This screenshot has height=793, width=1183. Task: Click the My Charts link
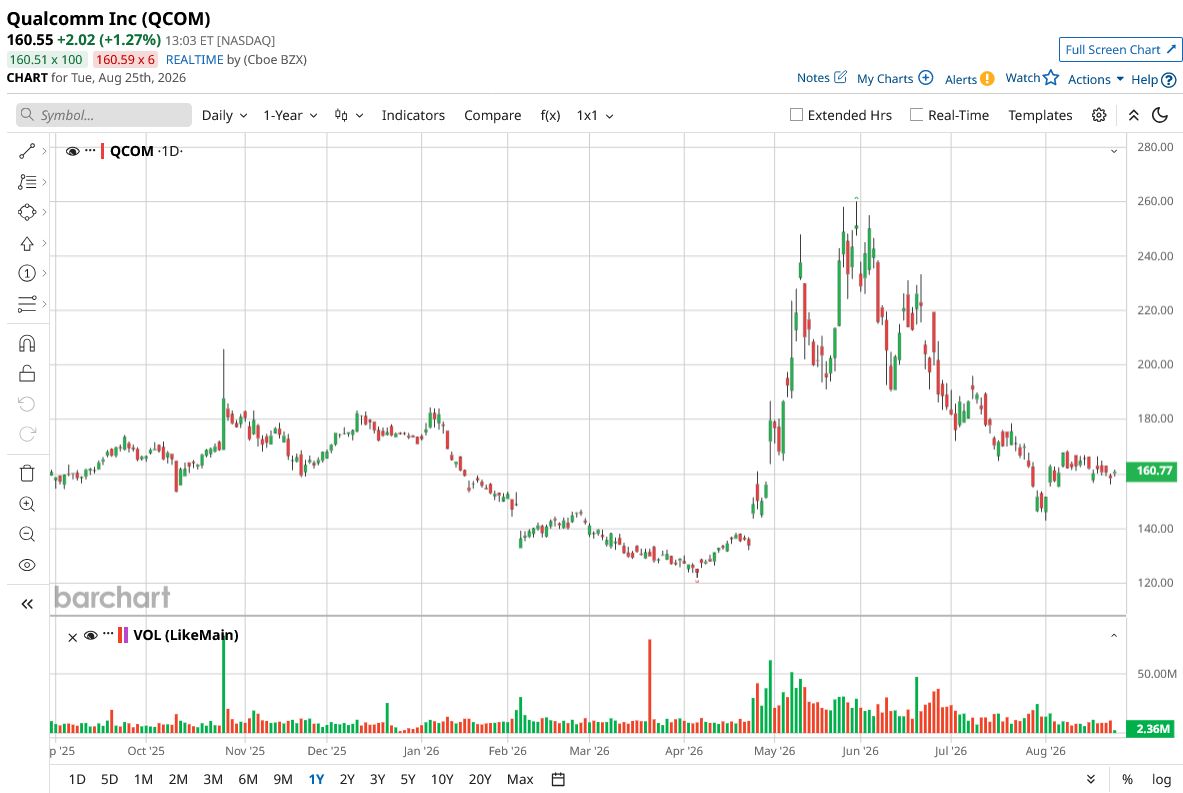[885, 78]
